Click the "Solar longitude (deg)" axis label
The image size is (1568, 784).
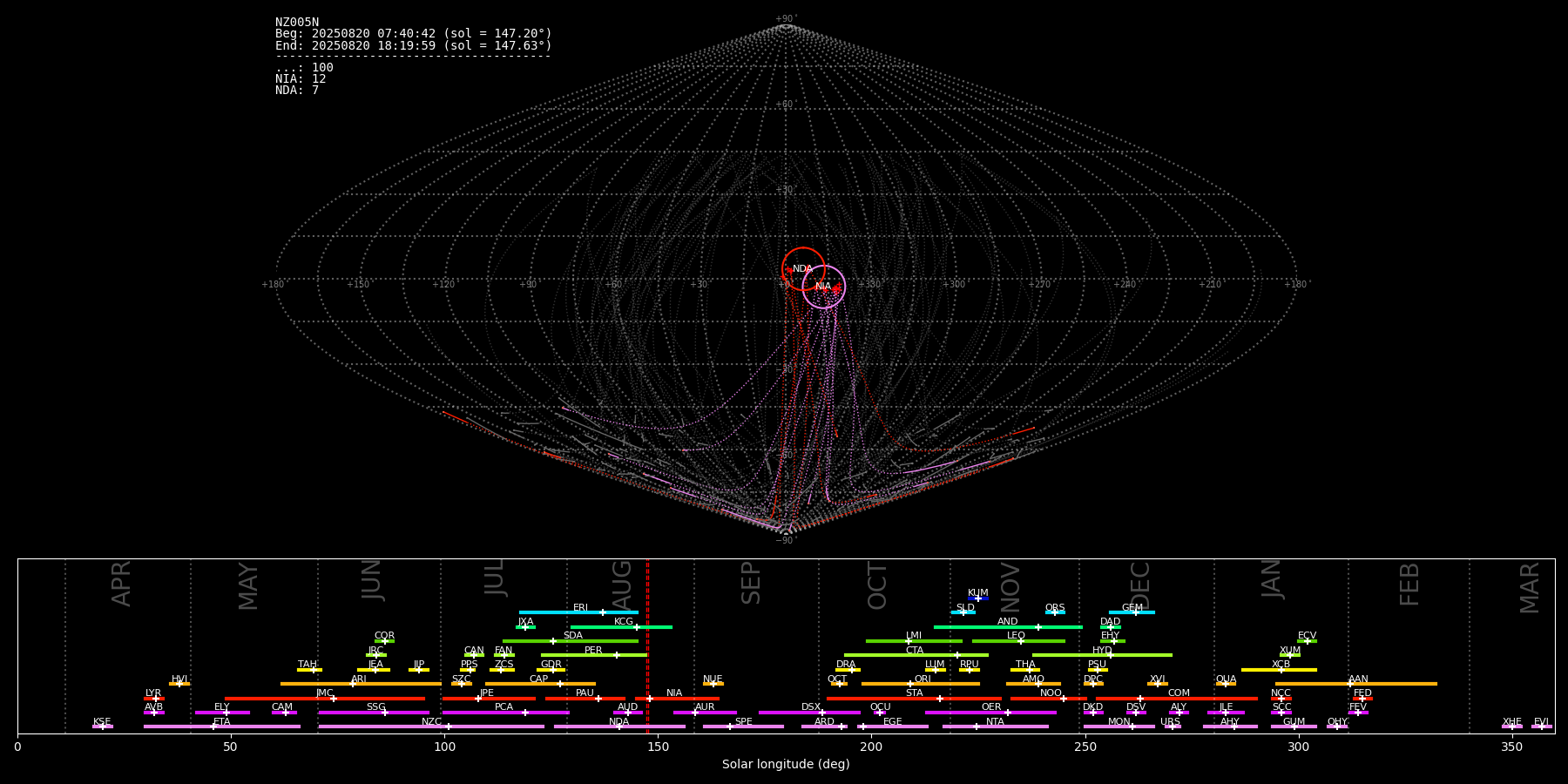point(786,765)
